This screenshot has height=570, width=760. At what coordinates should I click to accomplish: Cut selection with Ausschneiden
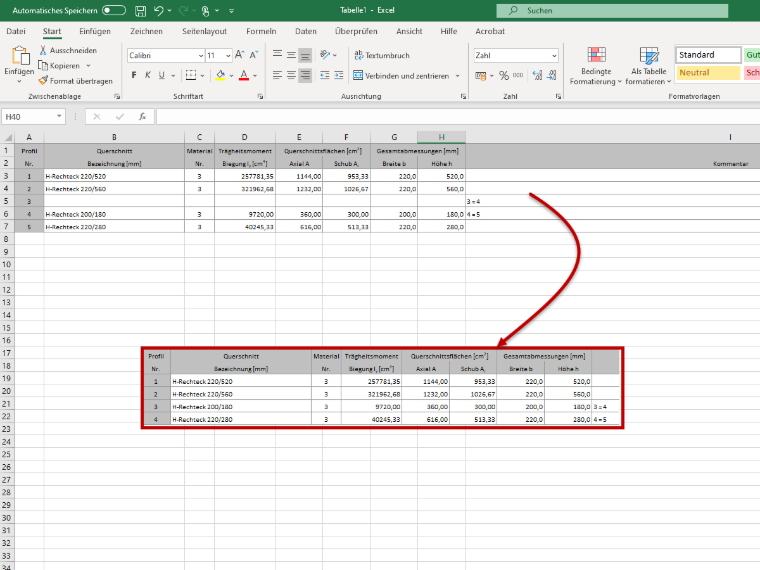[x=68, y=50]
